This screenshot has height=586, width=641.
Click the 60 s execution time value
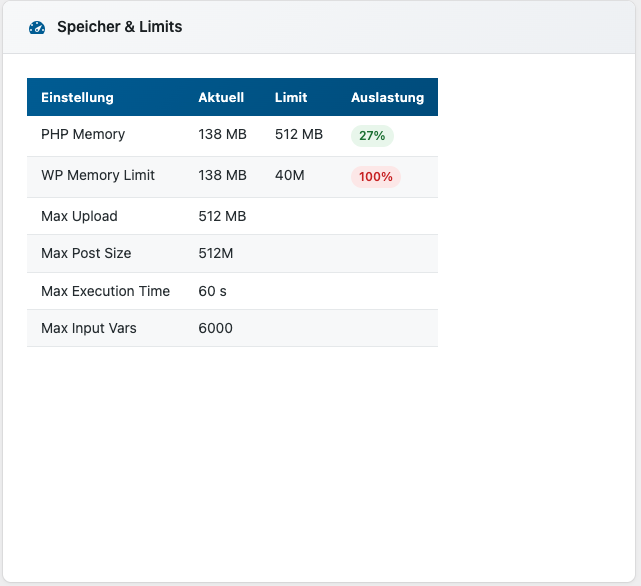[213, 292]
